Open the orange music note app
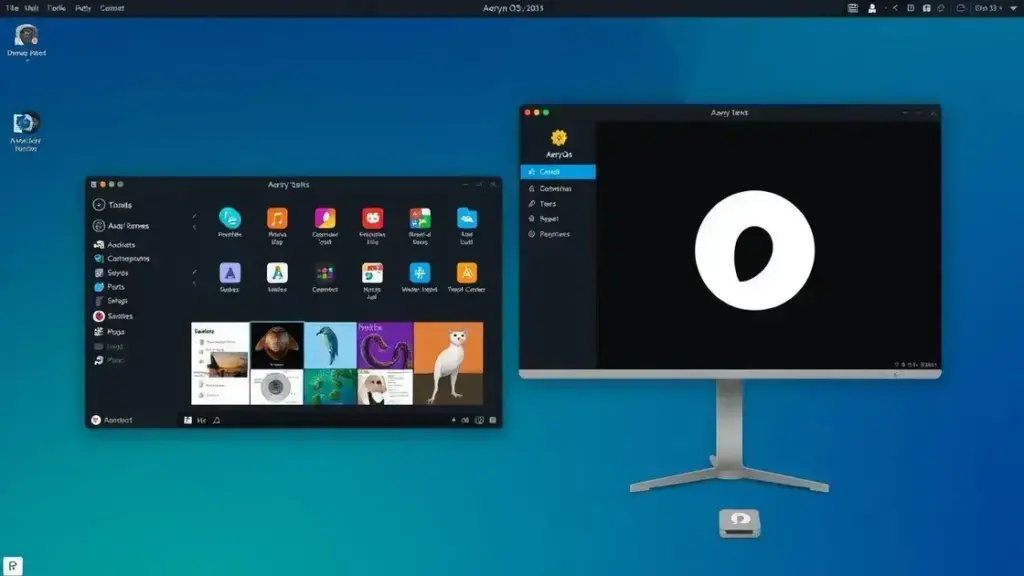The image size is (1024, 576). coord(277,218)
